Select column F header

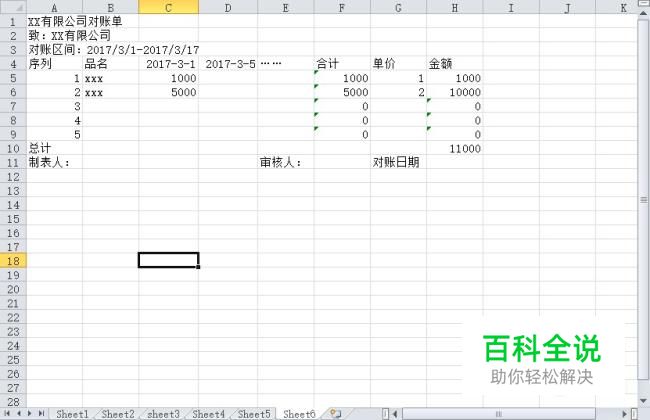pyautogui.click(x=342, y=7)
